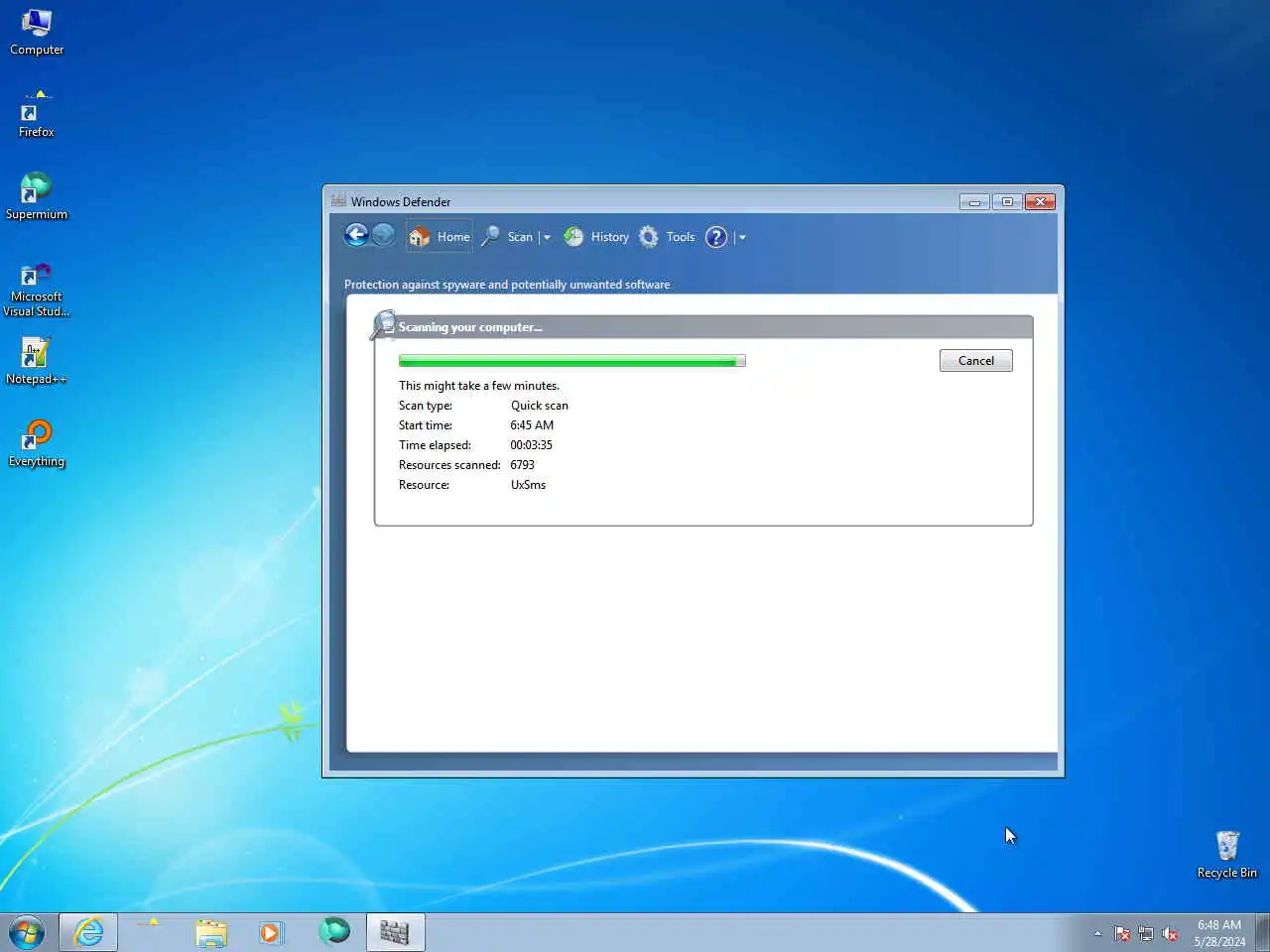Click the Back arrow in Windows Defender
The height and width of the screenshot is (952, 1270).
(x=356, y=235)
